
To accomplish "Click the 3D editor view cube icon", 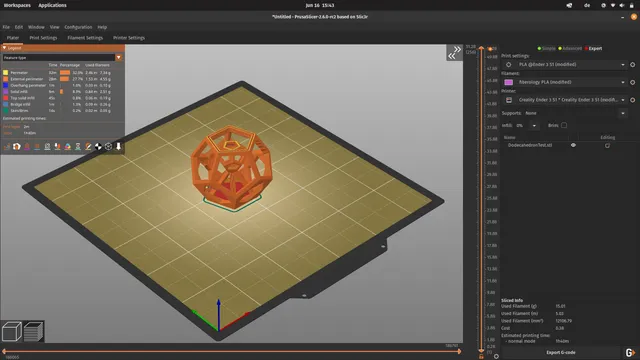I will coord(12,331).
